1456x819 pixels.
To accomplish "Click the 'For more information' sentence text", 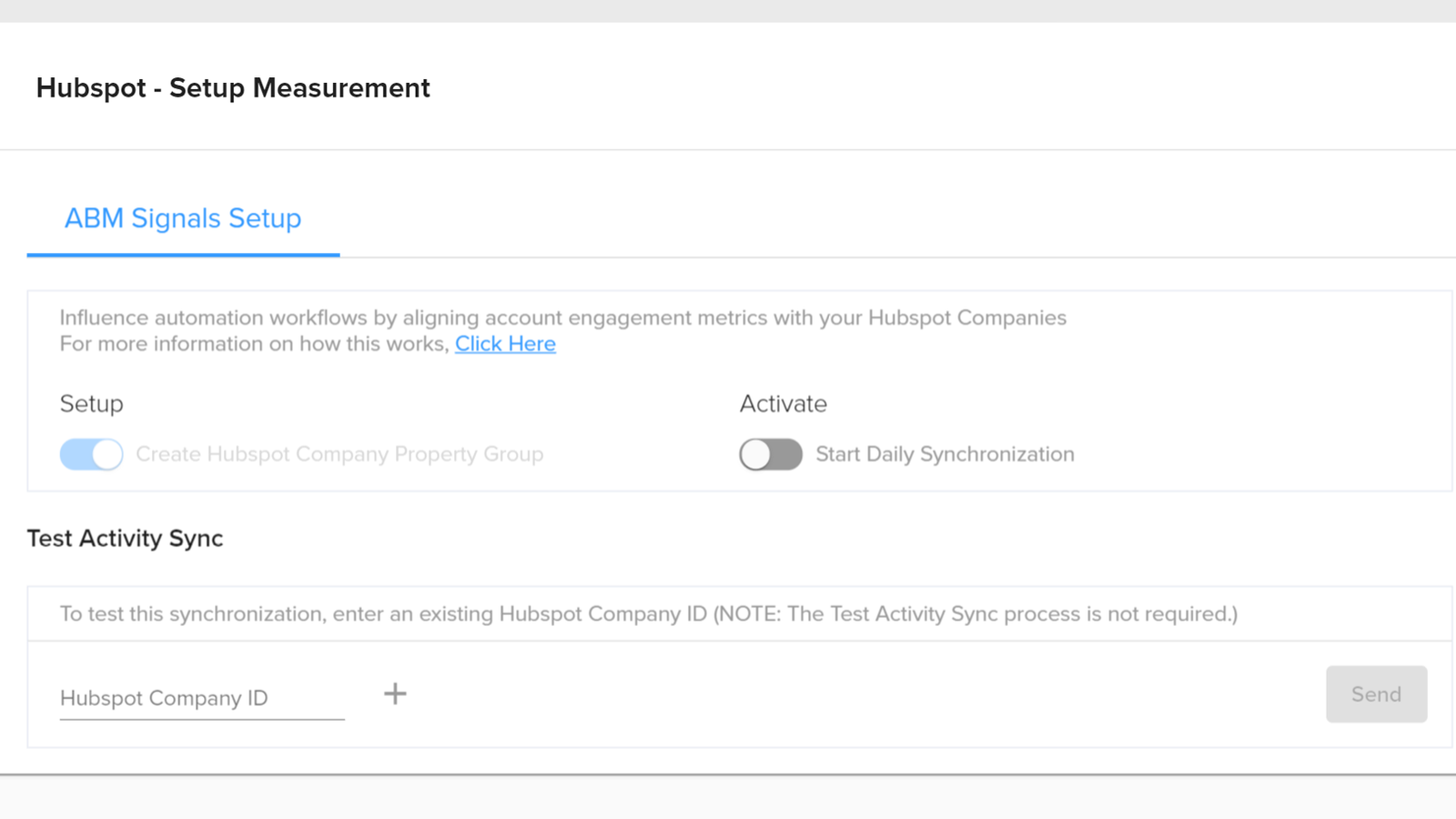I will (255, 344).
